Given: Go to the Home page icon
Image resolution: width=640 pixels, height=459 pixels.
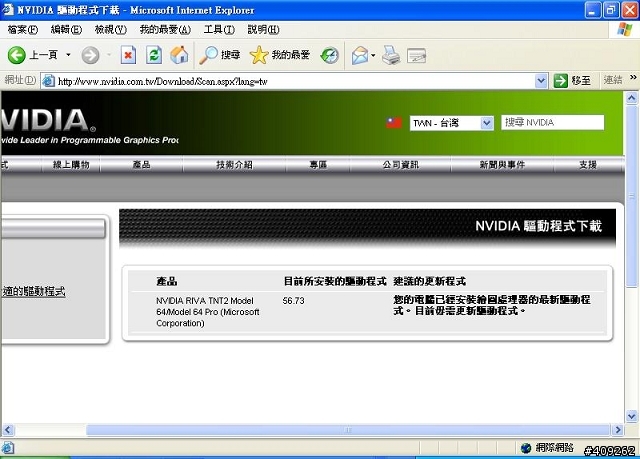Looking at the screenshot, I should pos(179,55).
